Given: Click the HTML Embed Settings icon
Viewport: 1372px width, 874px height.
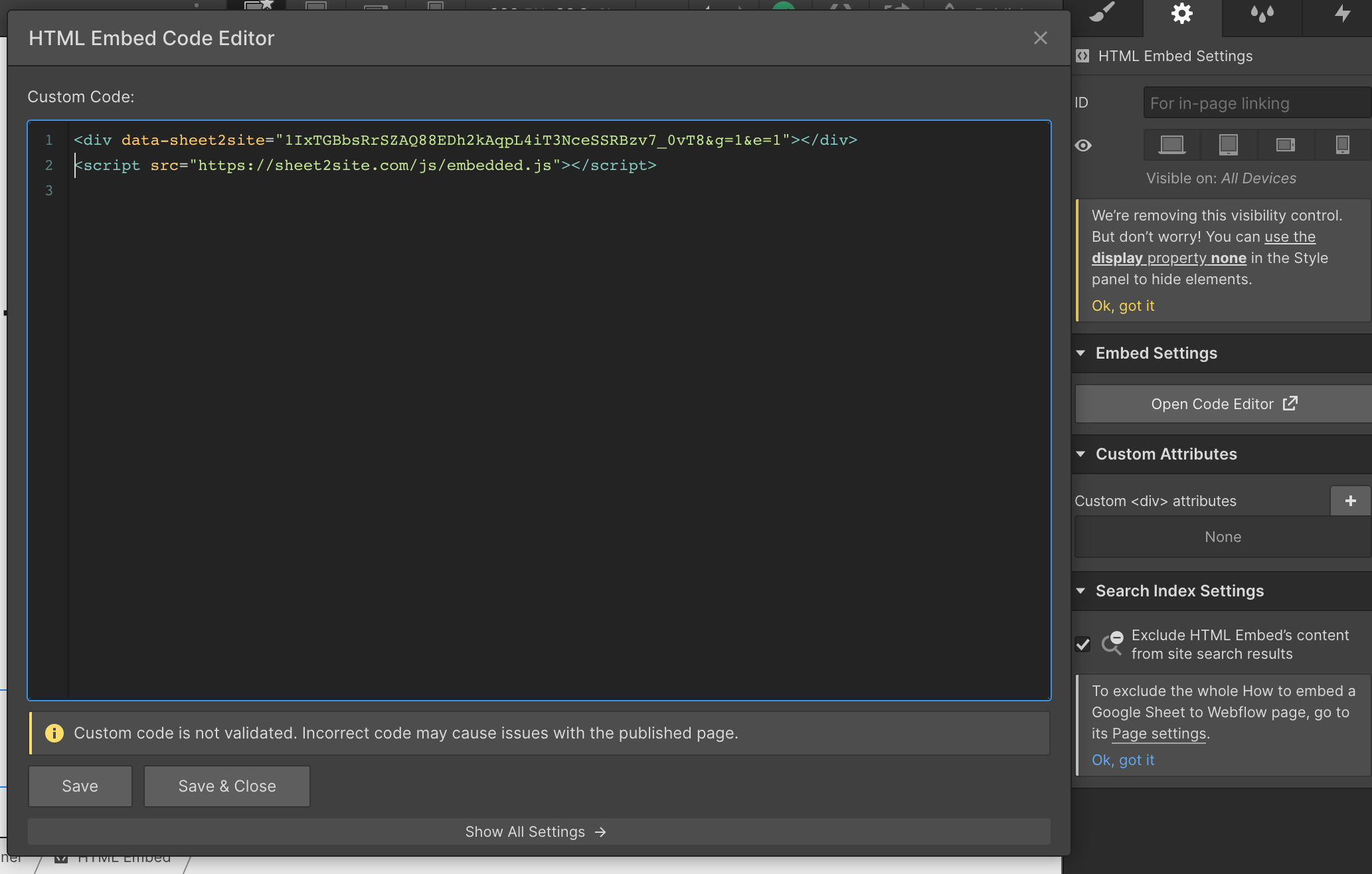Looking at the screenshot, I should [1083, 56].
